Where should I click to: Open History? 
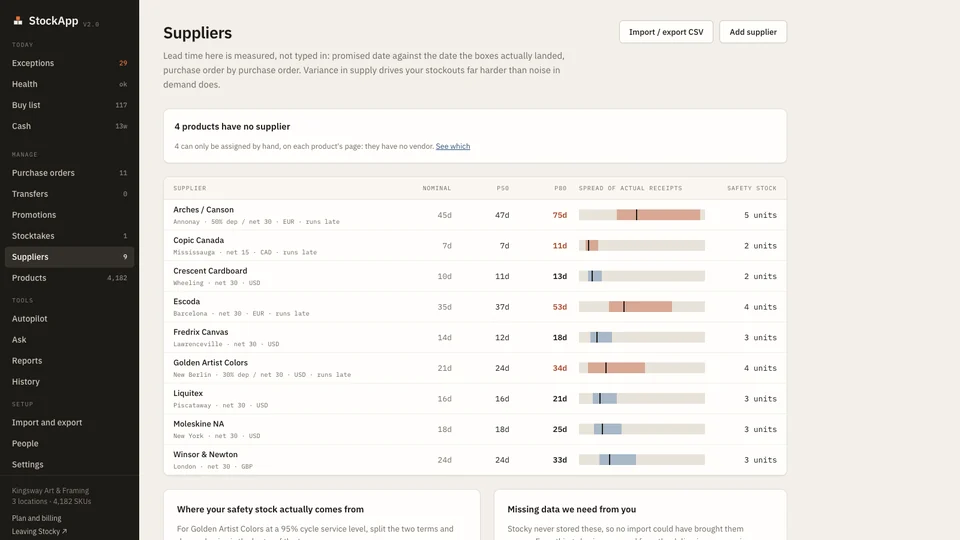(x=69, y=381)
